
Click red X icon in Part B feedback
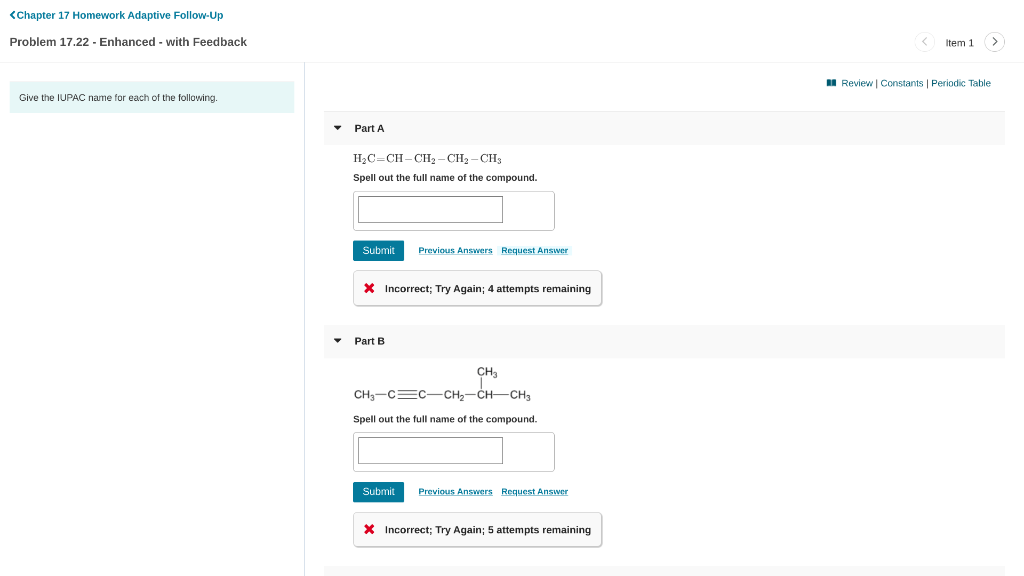[369, 529]
